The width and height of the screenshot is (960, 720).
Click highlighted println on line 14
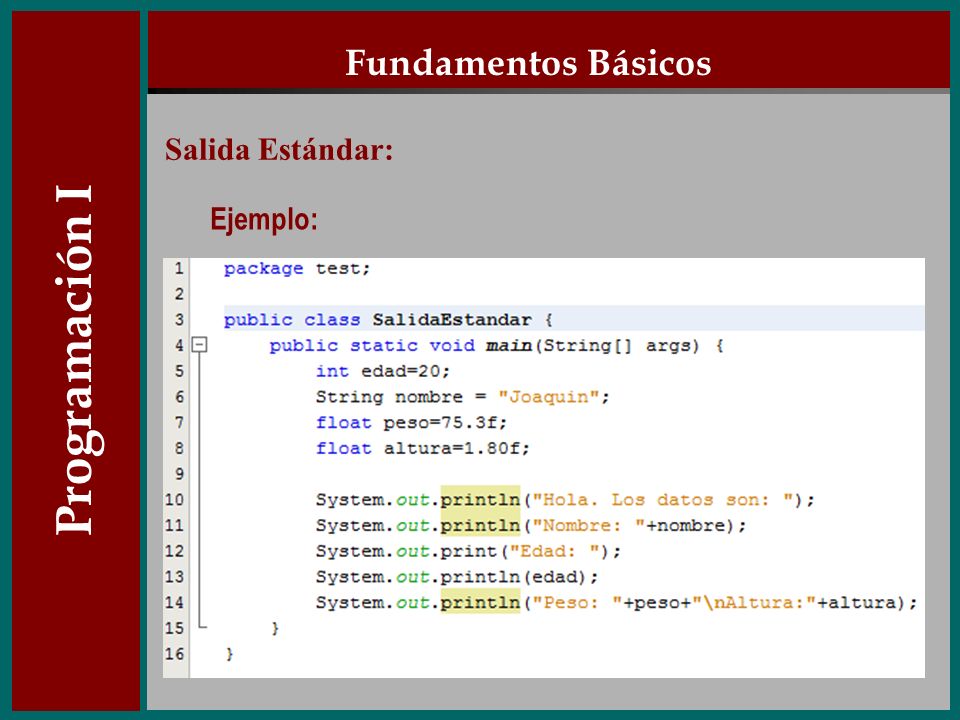[x=480, y=602]
